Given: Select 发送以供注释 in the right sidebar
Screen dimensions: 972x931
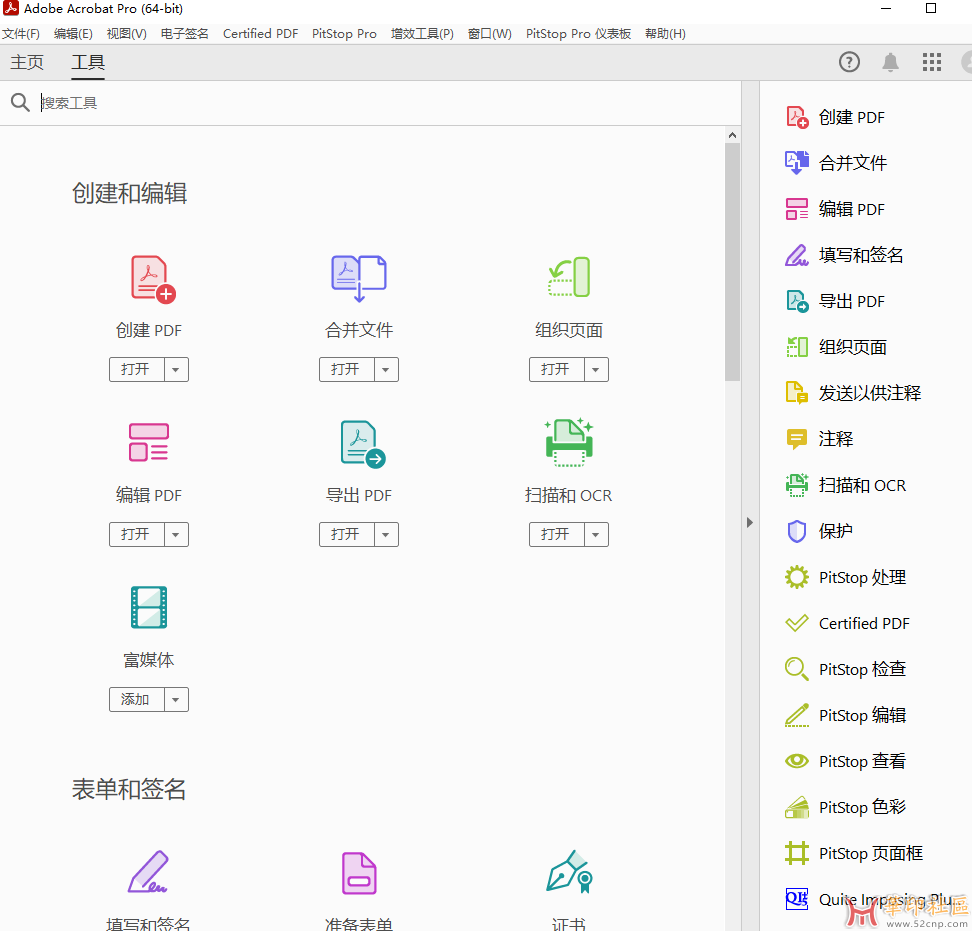Looking at the screenshot, I should [853, 393].
